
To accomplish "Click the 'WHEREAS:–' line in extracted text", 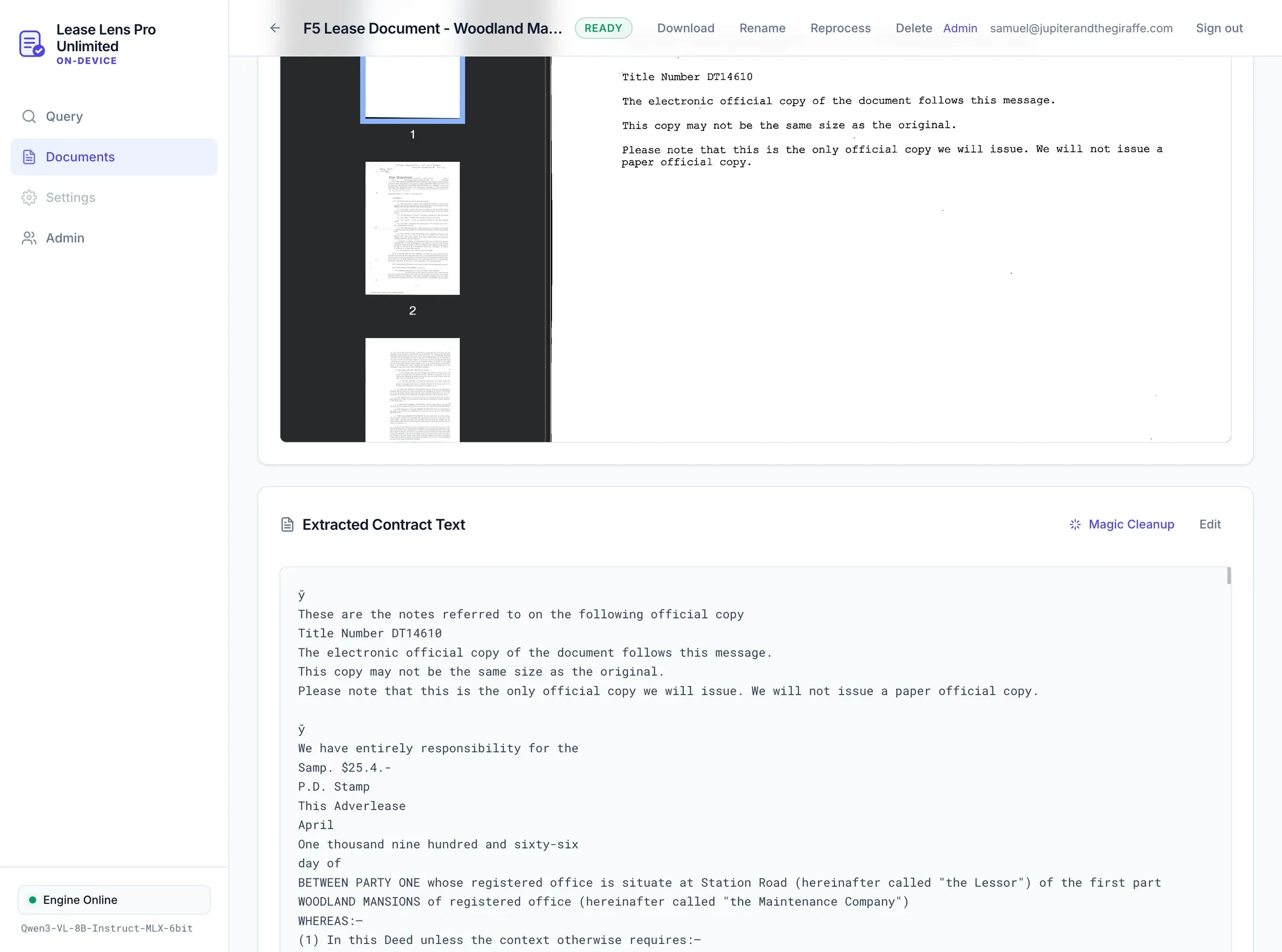I will click(x=330, y=921).
